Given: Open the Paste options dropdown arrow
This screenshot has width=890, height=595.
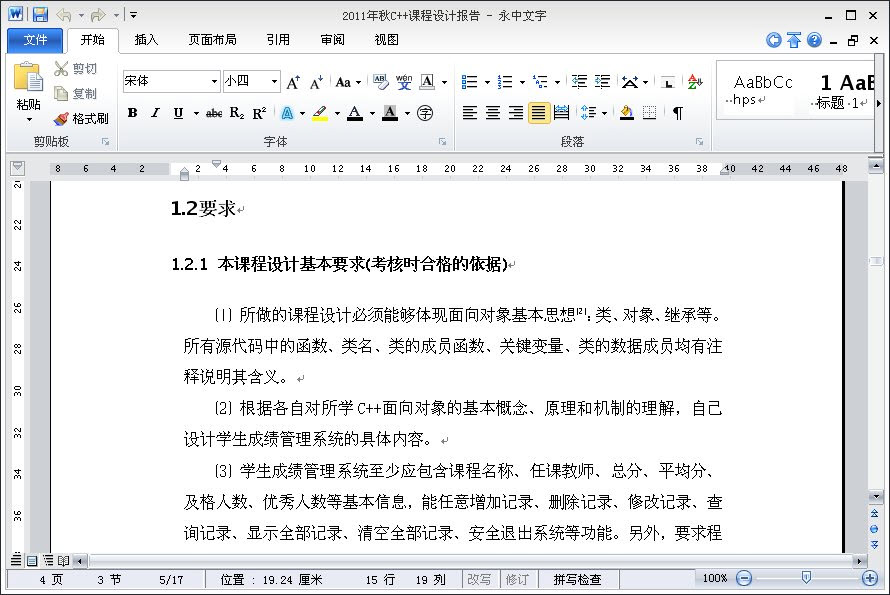Looking at the screenshot, I should tap(28, 119).
